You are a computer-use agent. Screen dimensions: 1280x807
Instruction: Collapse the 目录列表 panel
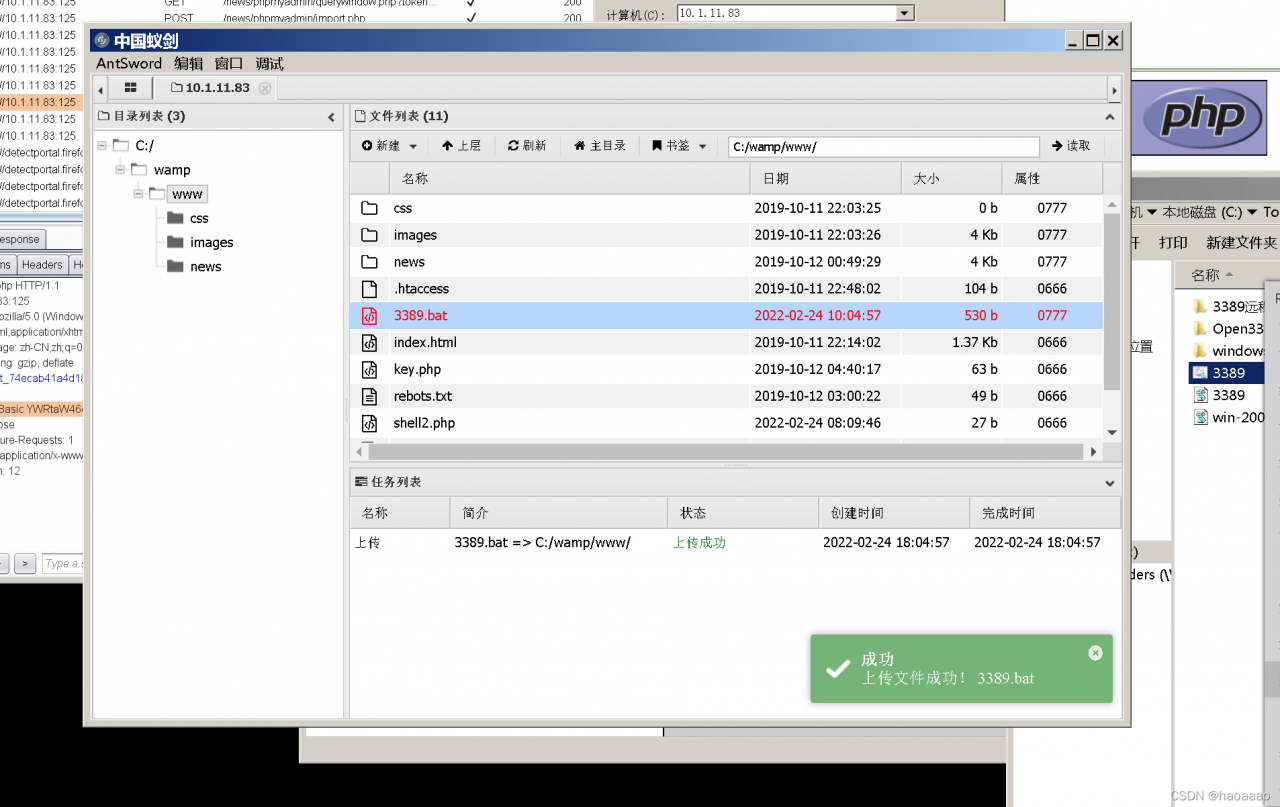click(x=332, y=117)
